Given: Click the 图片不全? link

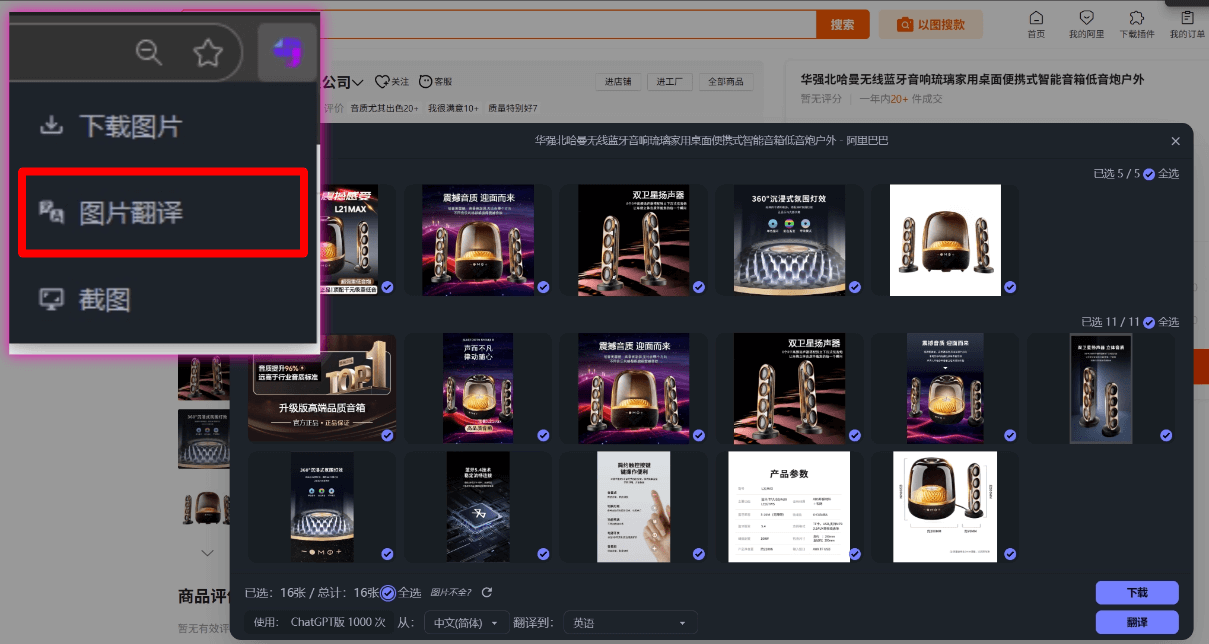Looking at the screenshot, I should click(x=451, y=593).
